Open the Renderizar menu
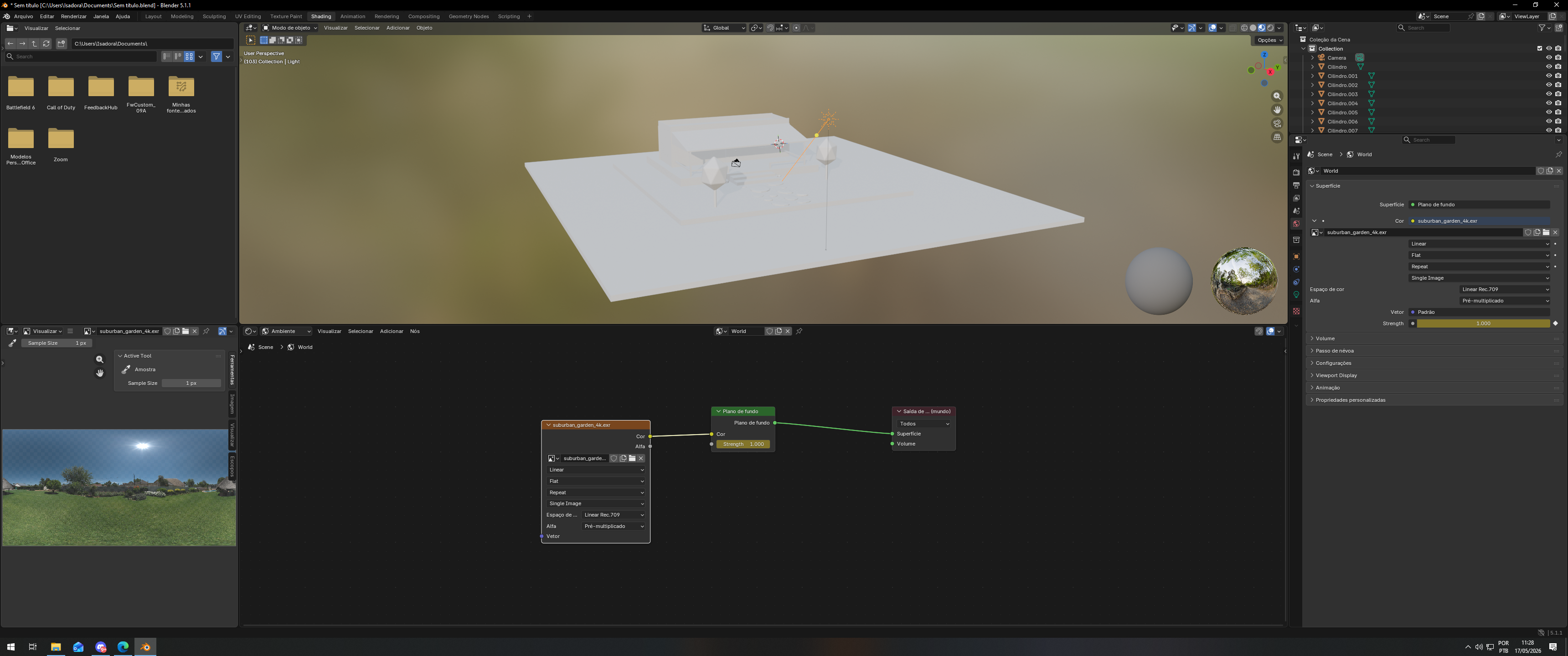1568x656 pixels. coord(74,16)
